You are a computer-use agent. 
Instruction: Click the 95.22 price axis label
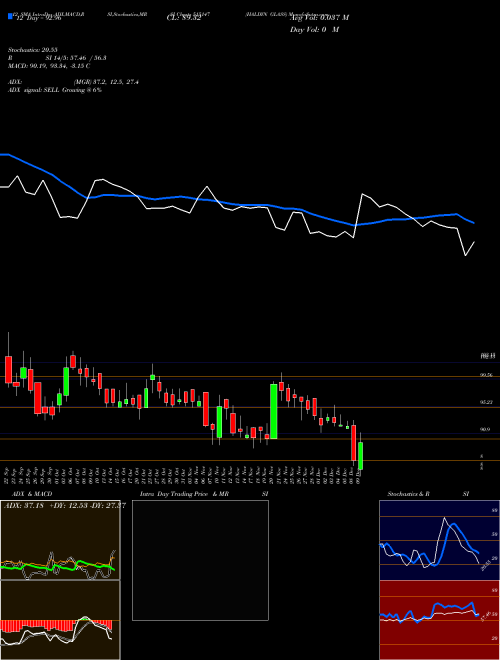click(487, 402)
